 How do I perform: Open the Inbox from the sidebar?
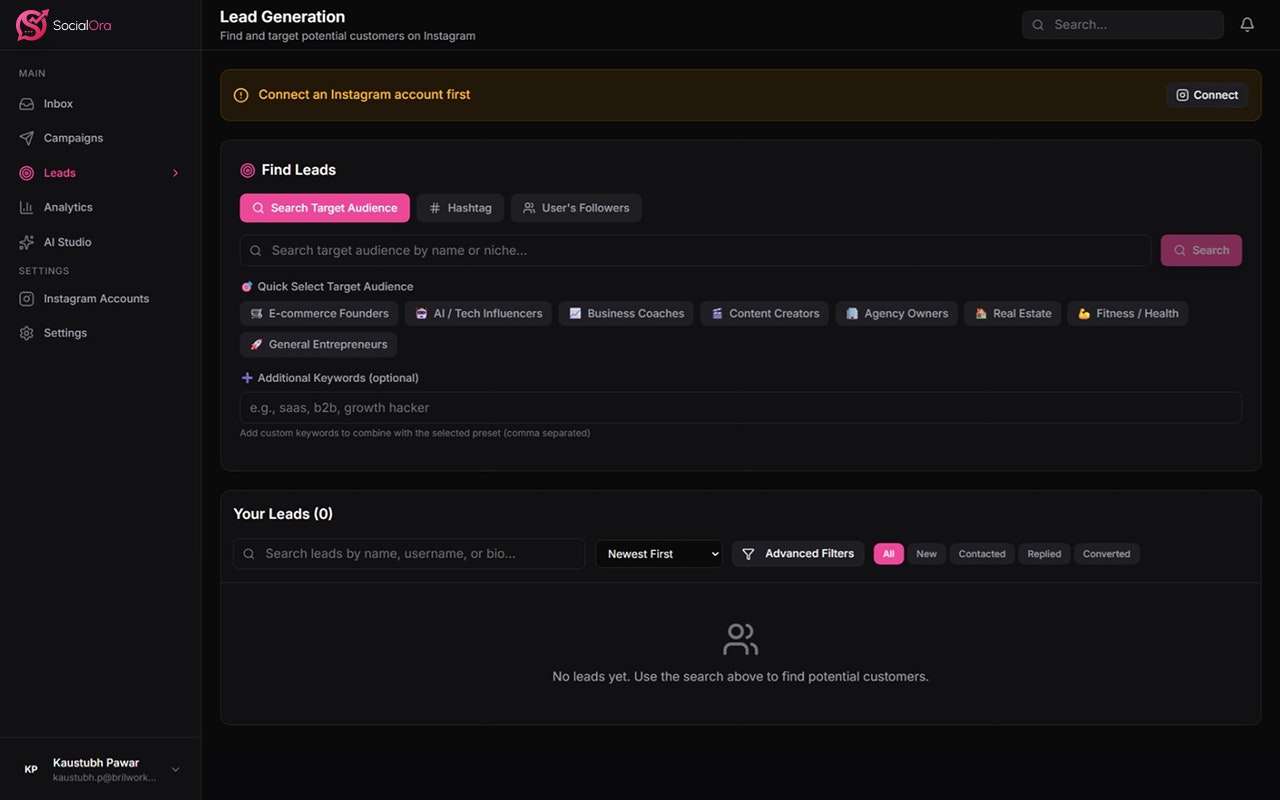coord(57,103)
